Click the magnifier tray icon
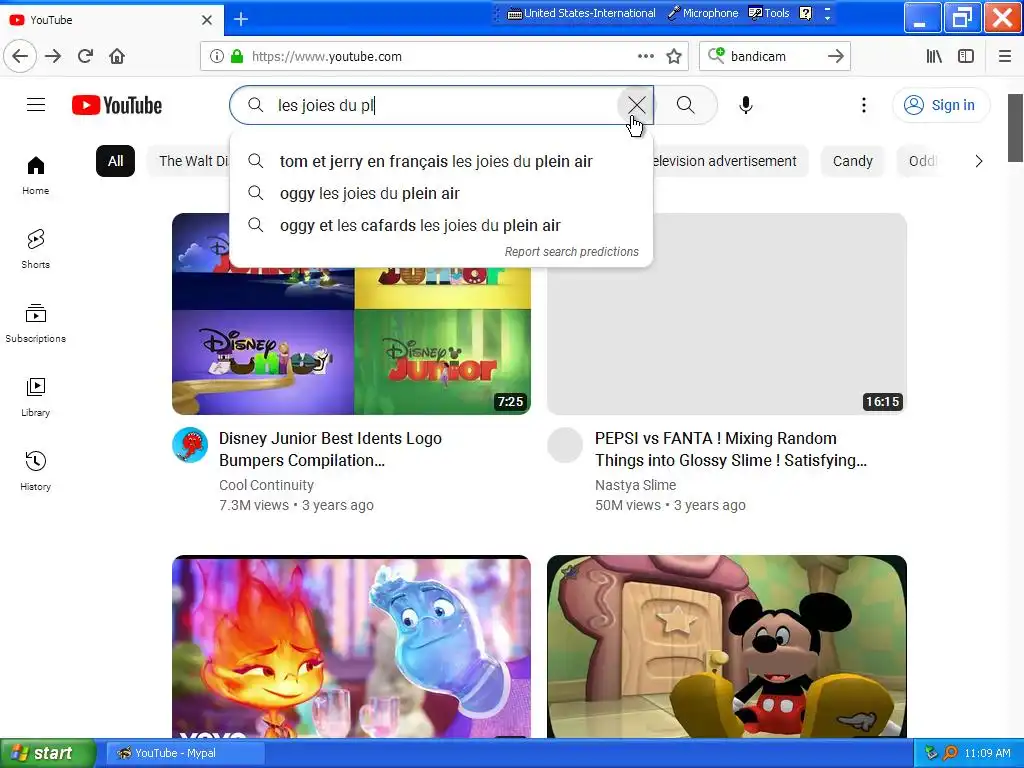The image size is (1024, 768). pyautogui.click(x=950, y=754)
